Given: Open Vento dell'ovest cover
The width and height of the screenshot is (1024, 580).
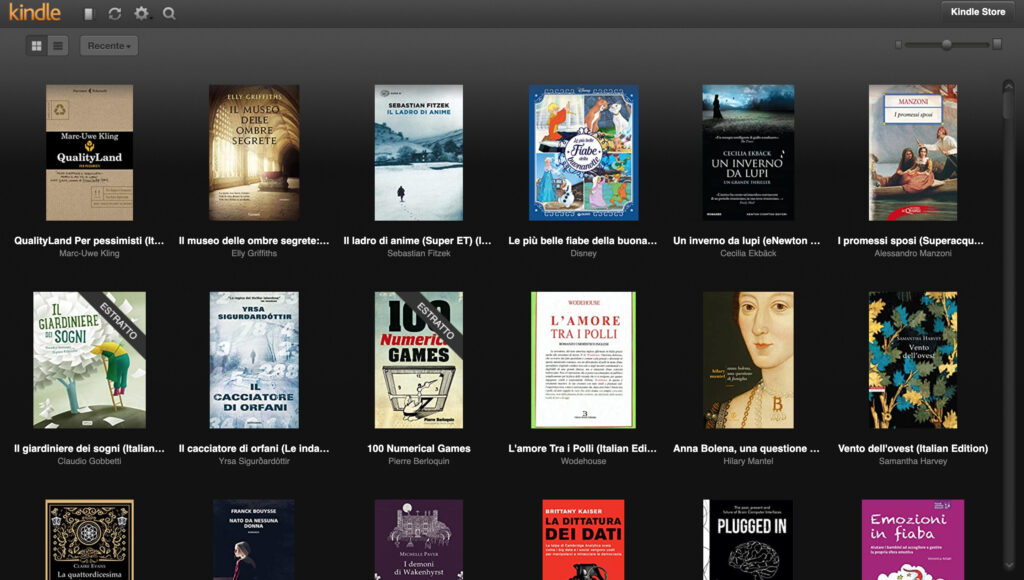Looking at the screenshot, I should click(x=913, y=360).
